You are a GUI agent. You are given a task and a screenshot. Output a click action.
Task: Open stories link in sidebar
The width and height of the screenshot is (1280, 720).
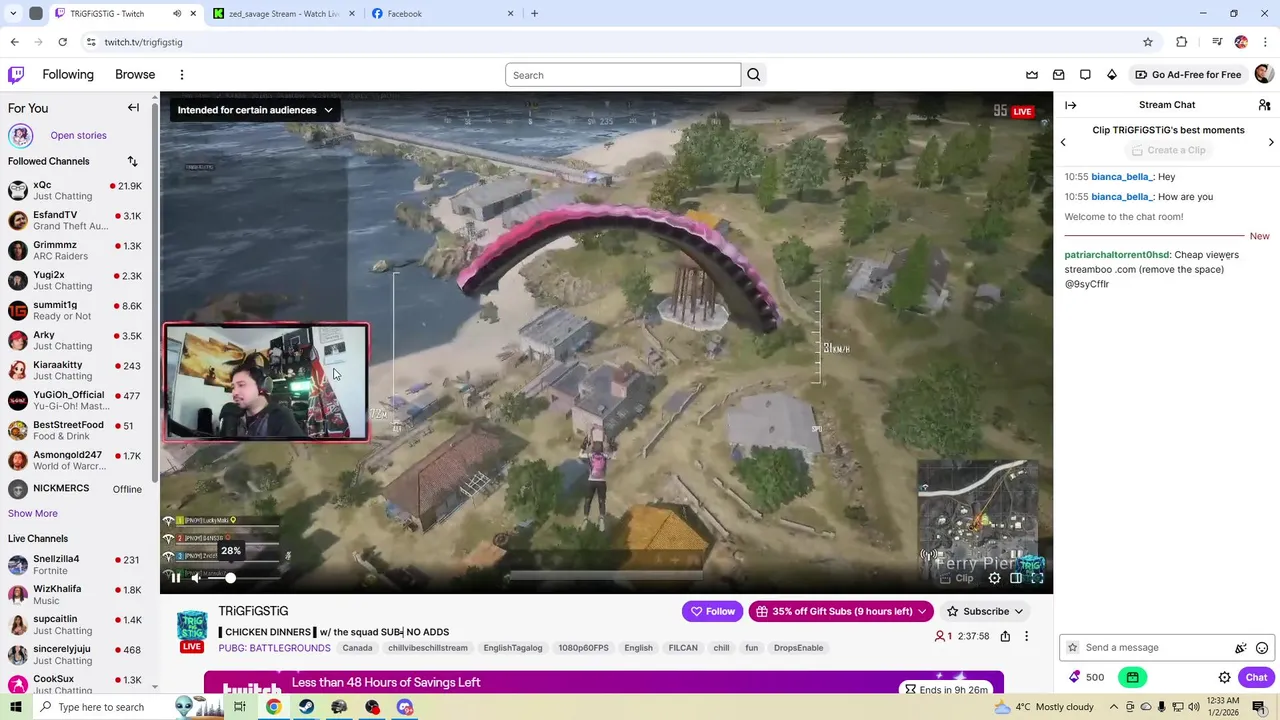click(x=78, y=136)
